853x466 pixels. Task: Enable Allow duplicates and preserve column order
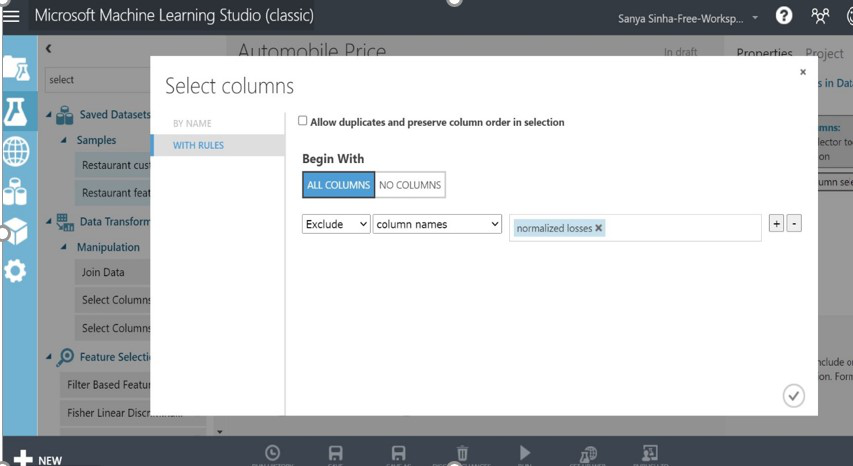click(x=303, y=121)
